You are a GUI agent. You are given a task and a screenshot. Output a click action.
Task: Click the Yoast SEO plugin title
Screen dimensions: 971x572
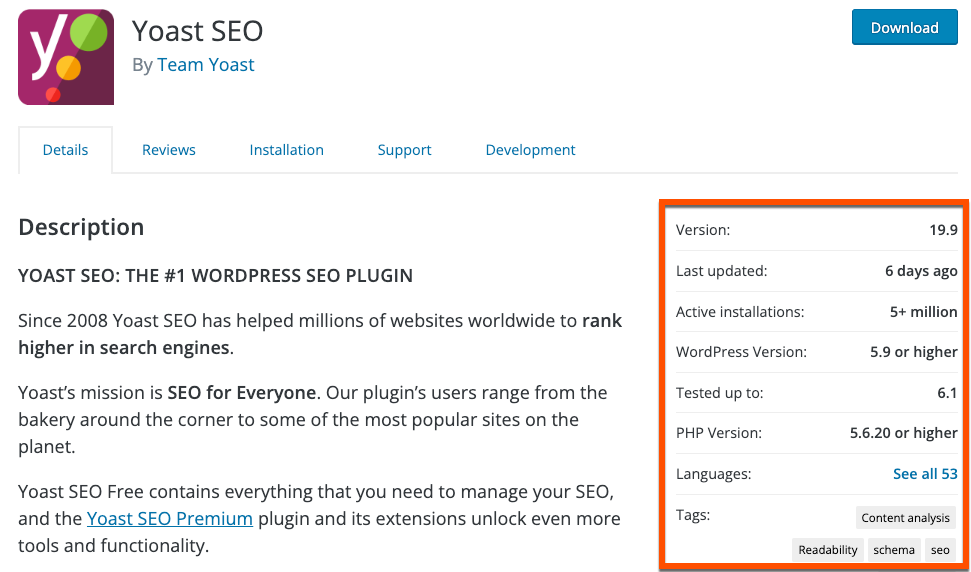click(x=198, y=31)
